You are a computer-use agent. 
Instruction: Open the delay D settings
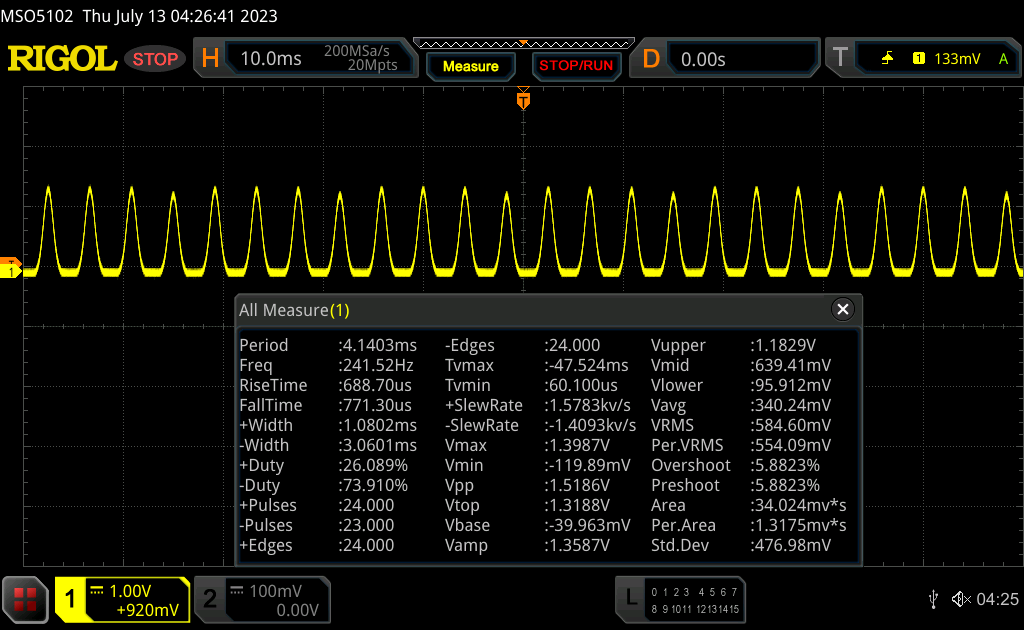coord(651,59)
